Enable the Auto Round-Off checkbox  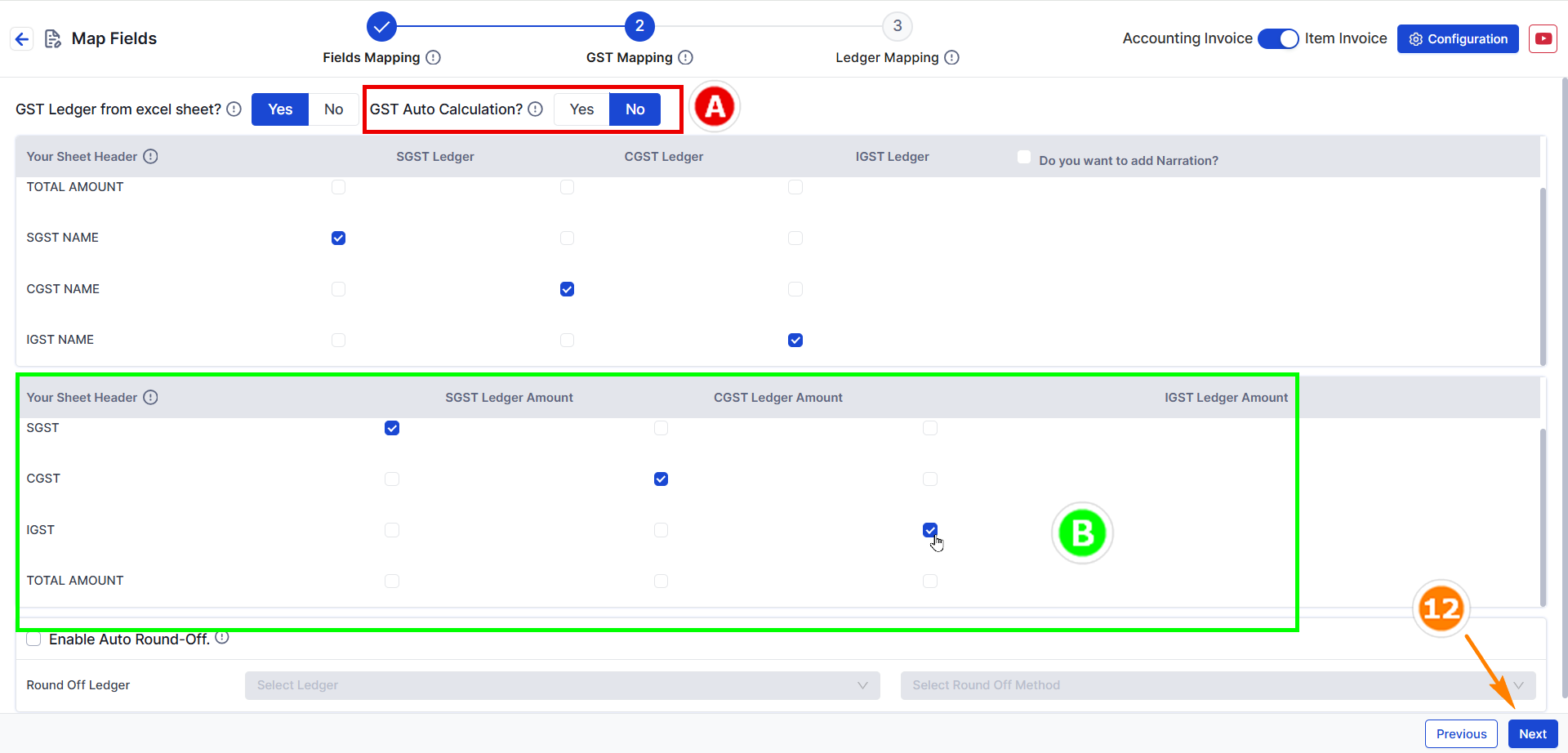pyautogui.click(x=33, y=639)
